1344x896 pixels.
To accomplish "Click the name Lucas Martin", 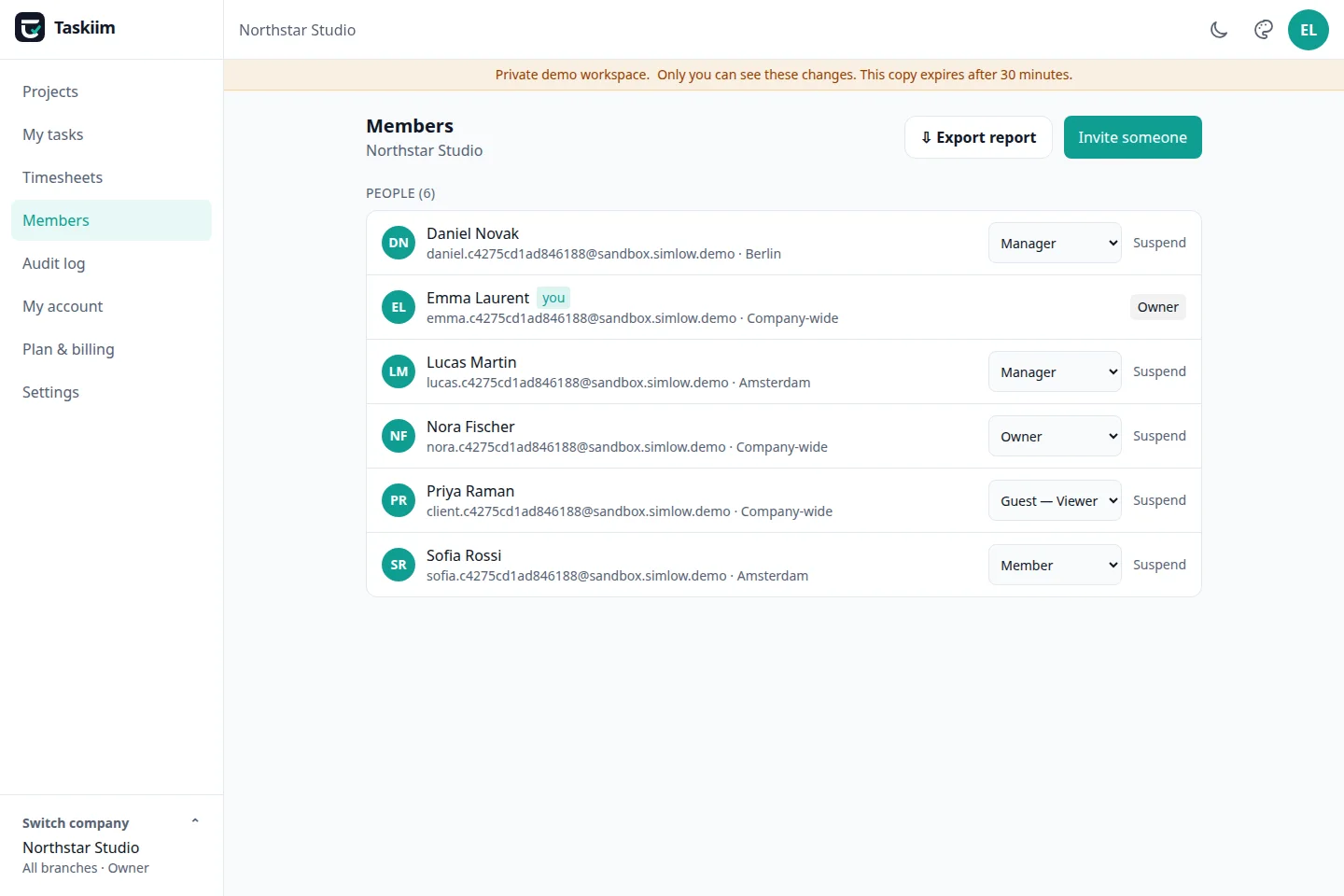I will pos(471,362).
